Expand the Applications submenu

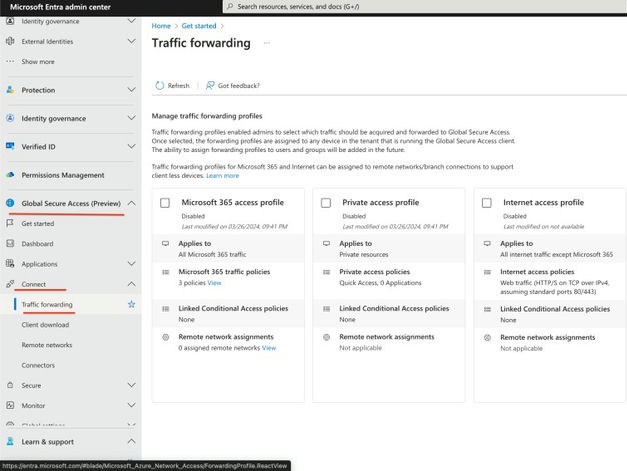[131, 264]
